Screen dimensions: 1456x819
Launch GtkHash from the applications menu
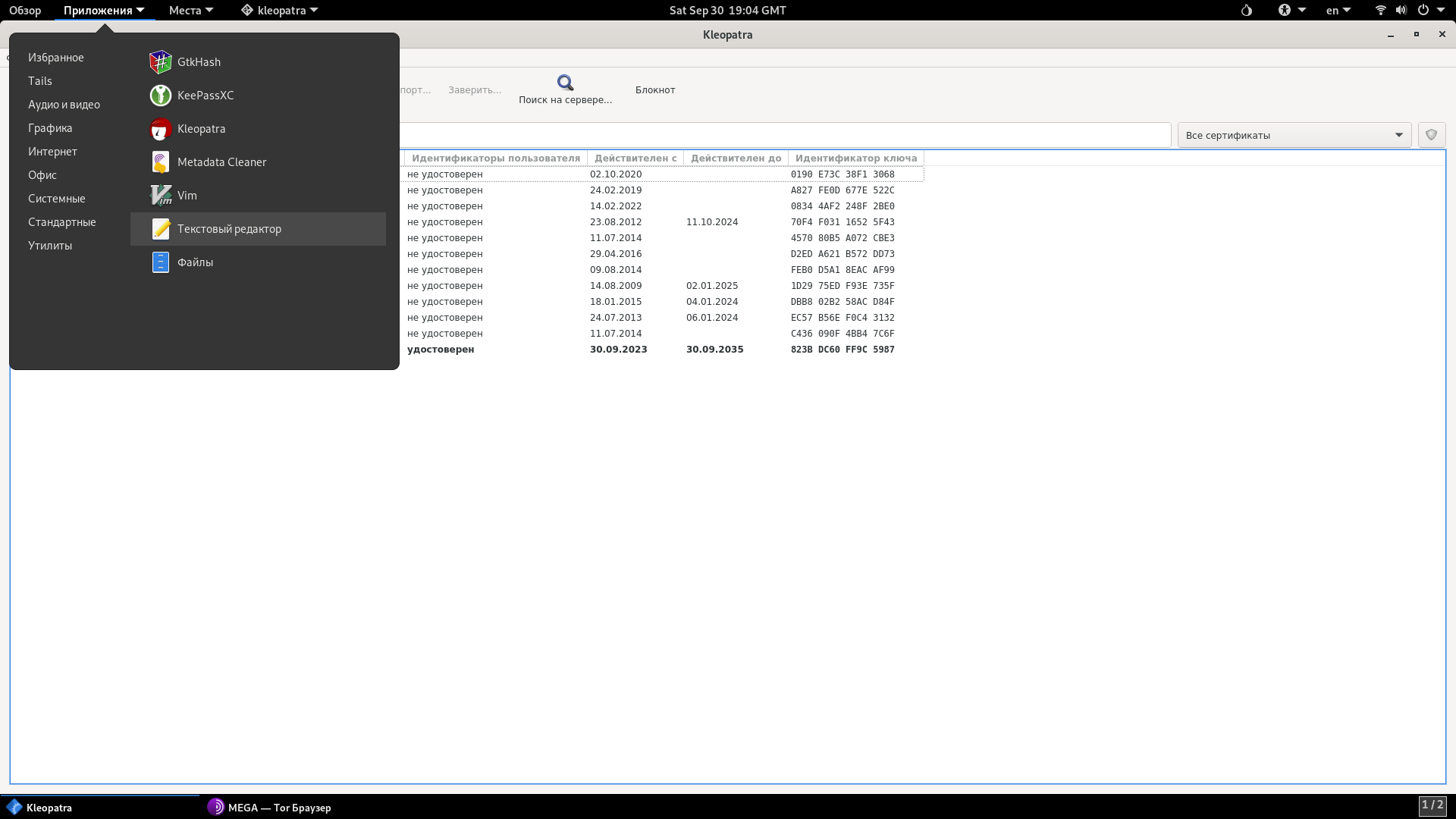pyautogui.click(x=199, y=62)
